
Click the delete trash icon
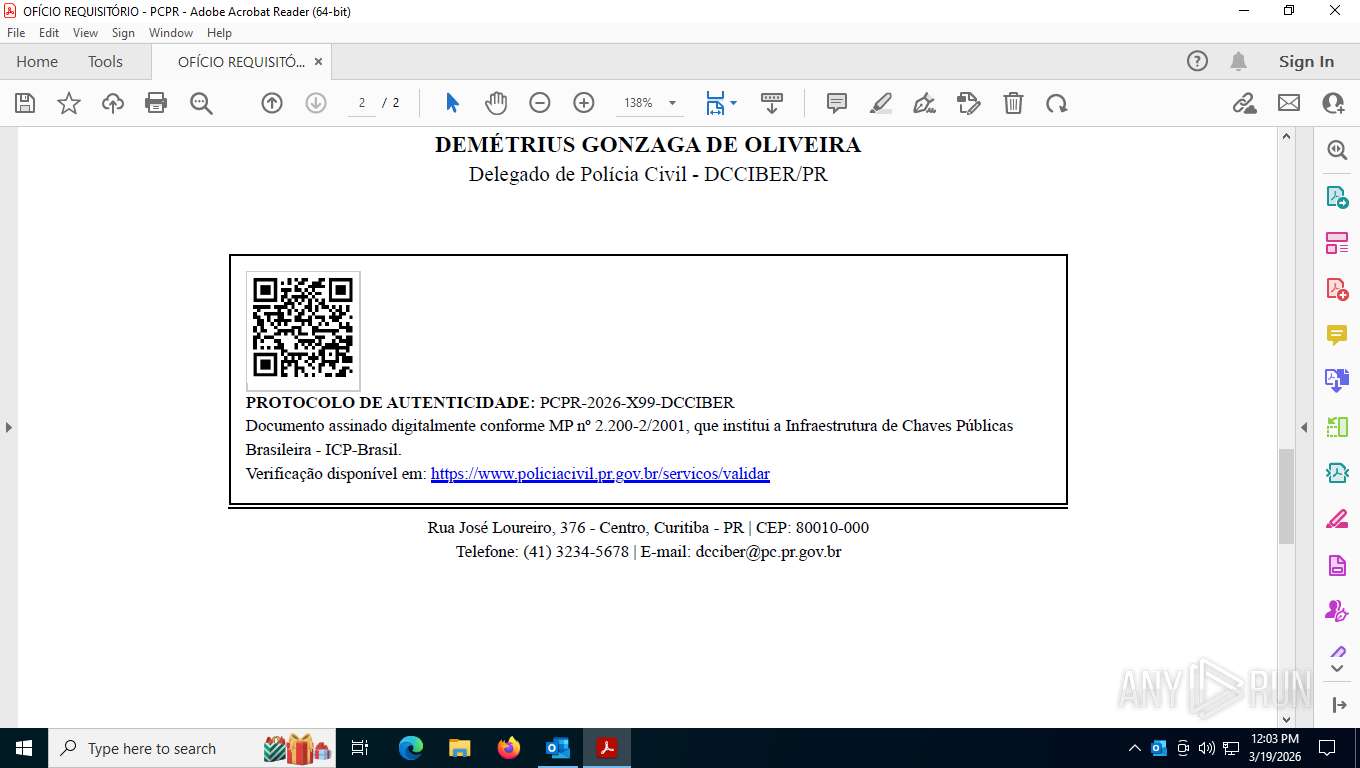point(1013,103)
